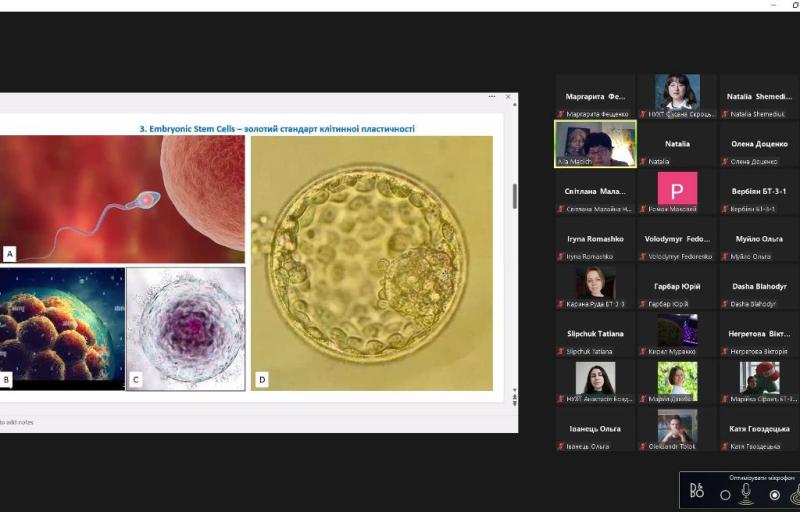Image resolution: width=800 pixels, height=512 pixels.
Task: Click slide image D blastocyst micrograph
Action: (x=372, y=263)
